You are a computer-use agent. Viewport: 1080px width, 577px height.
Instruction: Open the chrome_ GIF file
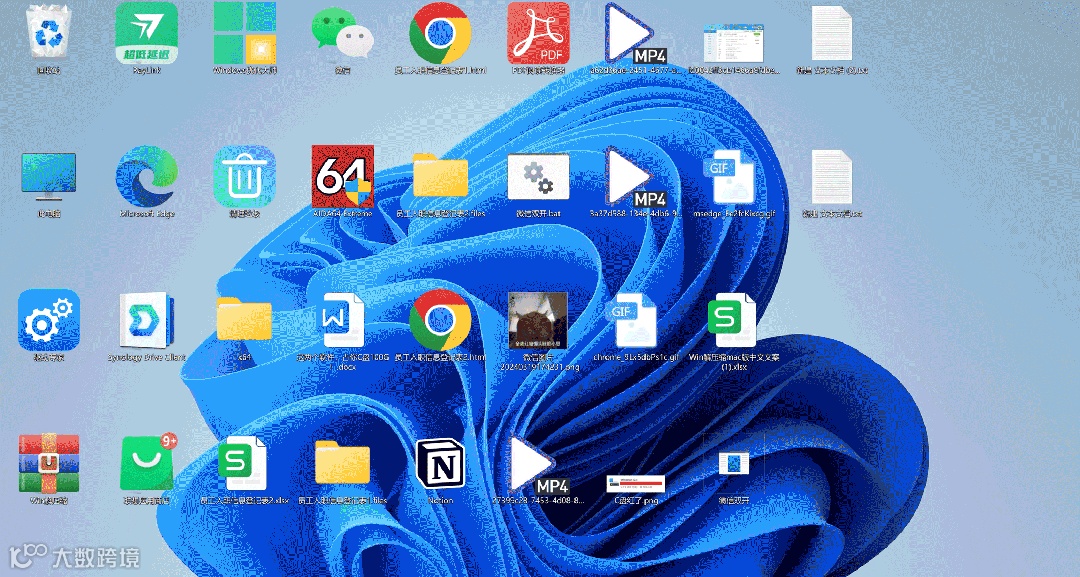pyautogui.click(x=635, y=320)
